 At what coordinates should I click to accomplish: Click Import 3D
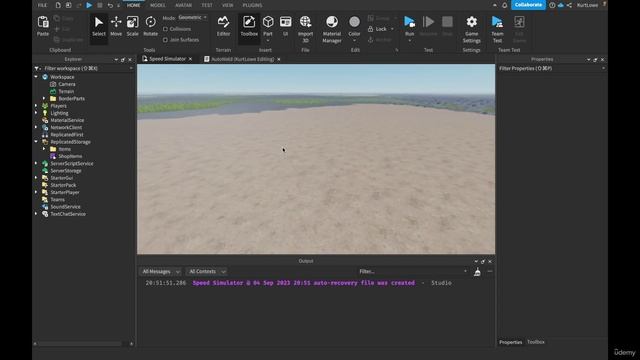click(x=305, y=29)
